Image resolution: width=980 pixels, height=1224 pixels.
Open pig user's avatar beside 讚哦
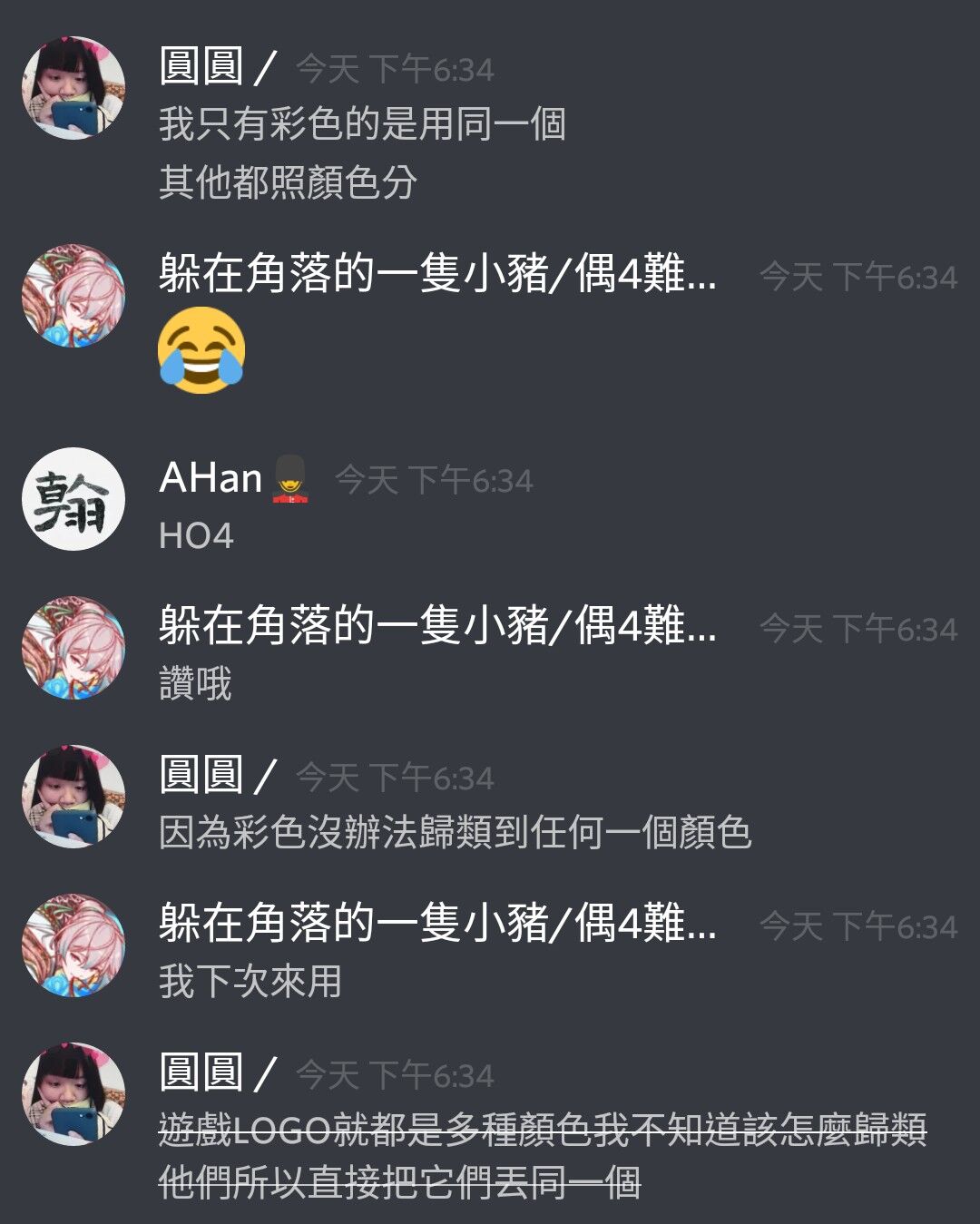pyautogui.click(x=73, y=648)
